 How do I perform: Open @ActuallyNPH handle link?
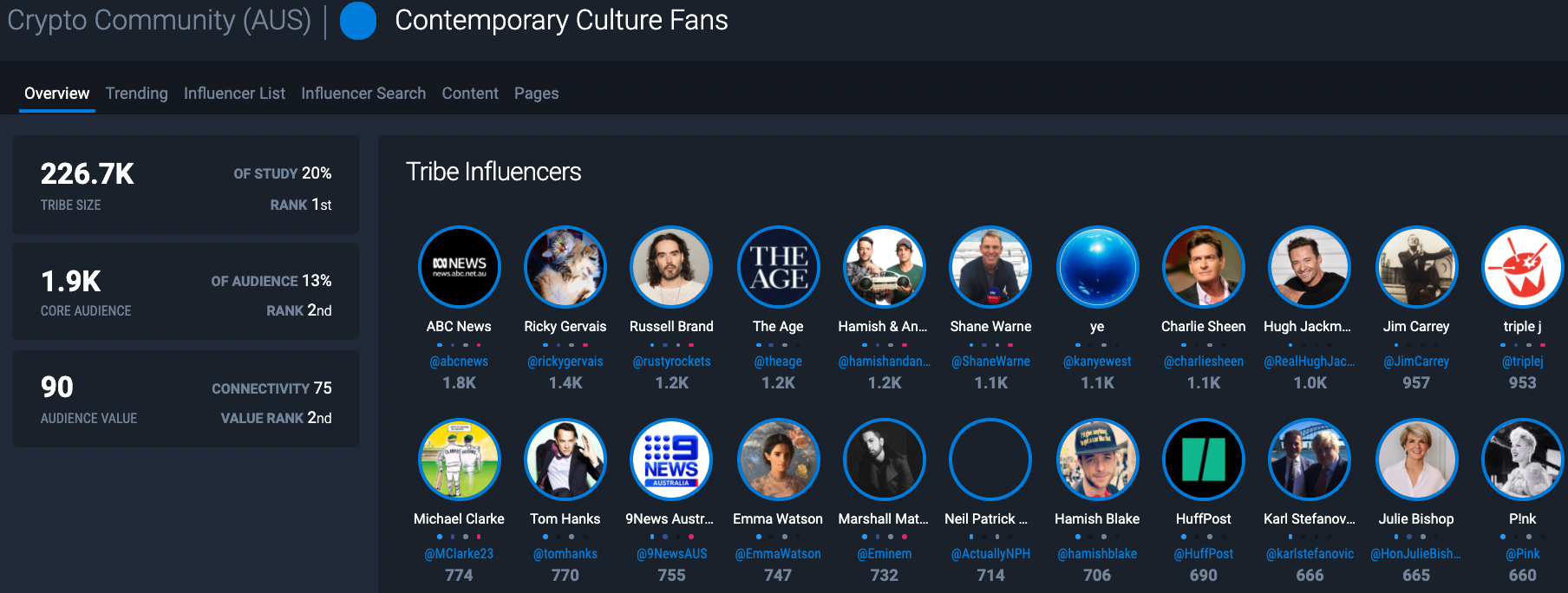(x=990, y=554)
